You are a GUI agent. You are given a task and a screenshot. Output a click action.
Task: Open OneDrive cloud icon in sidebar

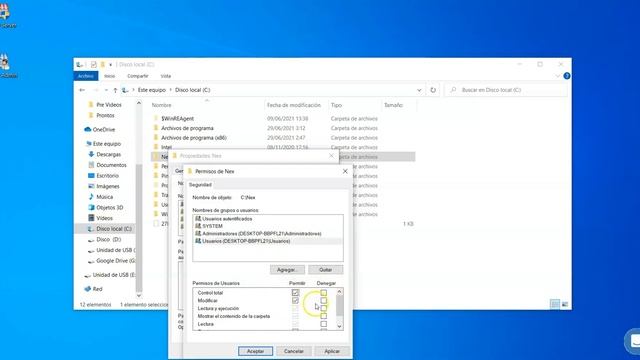click(87, 129)
